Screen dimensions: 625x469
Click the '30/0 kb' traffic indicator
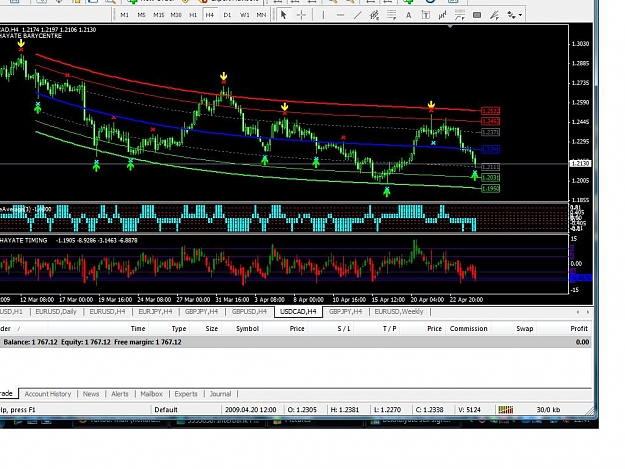(x=548, y=410)
